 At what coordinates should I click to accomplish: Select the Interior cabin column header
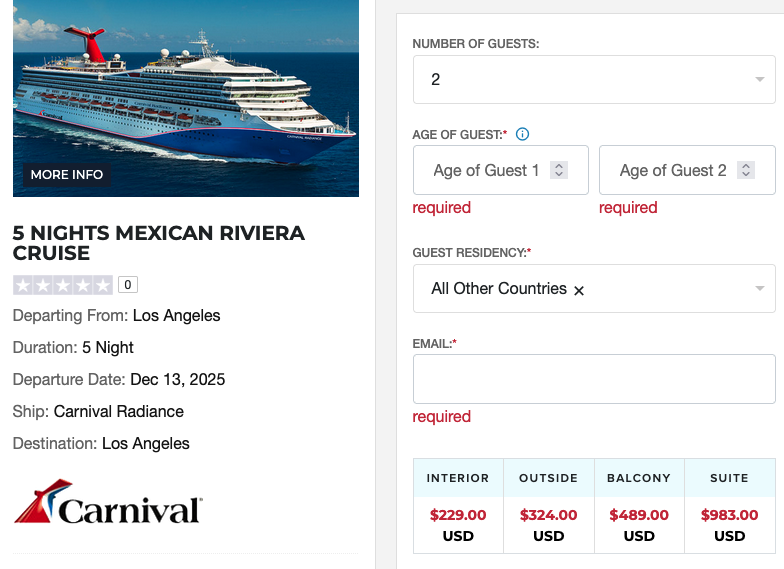(458, 478)
